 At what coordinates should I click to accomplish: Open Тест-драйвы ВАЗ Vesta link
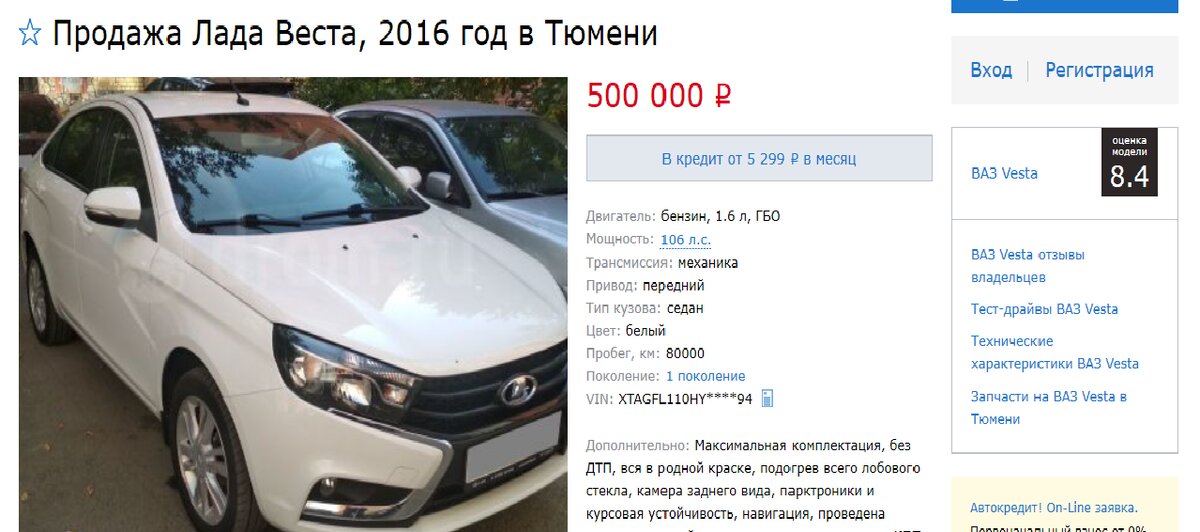coord(1044,309)
